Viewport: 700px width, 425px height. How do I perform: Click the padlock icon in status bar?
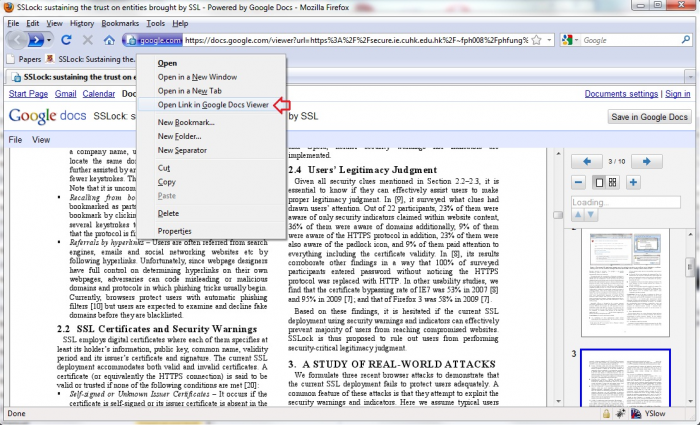point(607,414)
